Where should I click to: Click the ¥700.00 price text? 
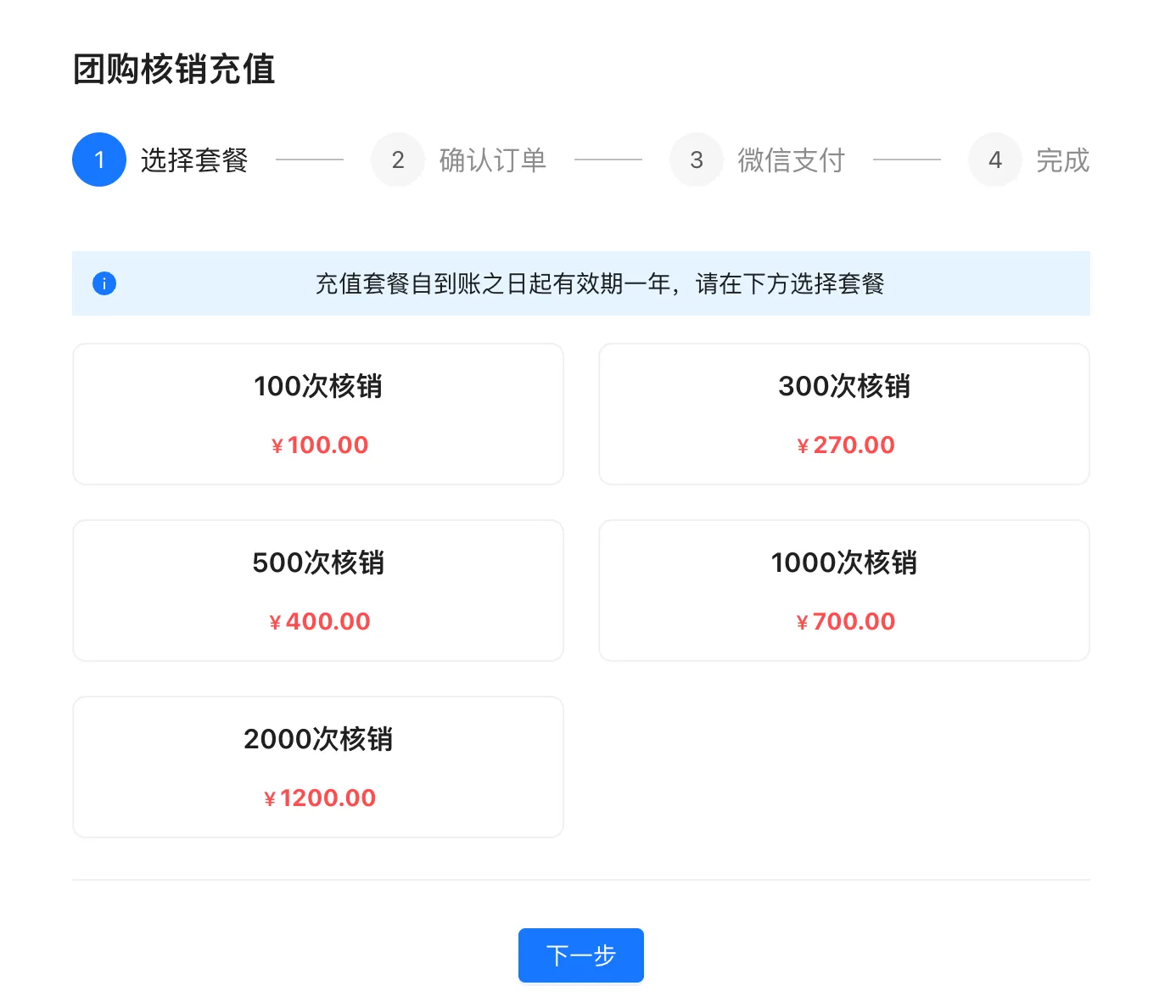coord(846,621)
